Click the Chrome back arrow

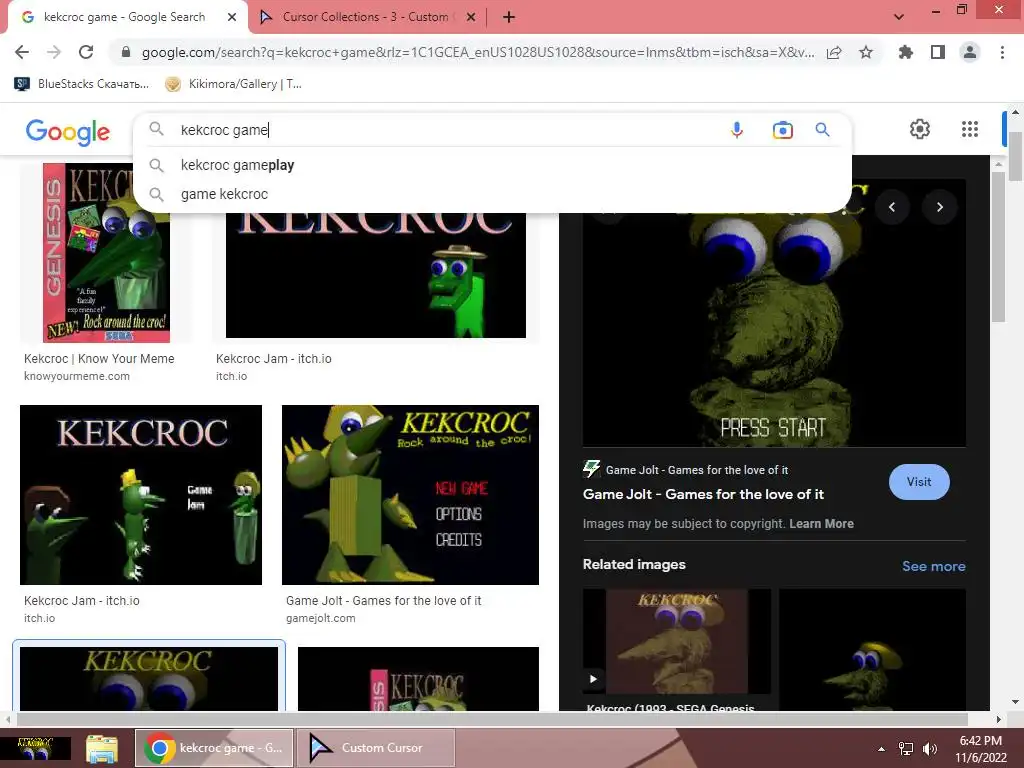(x=22, y=52)
